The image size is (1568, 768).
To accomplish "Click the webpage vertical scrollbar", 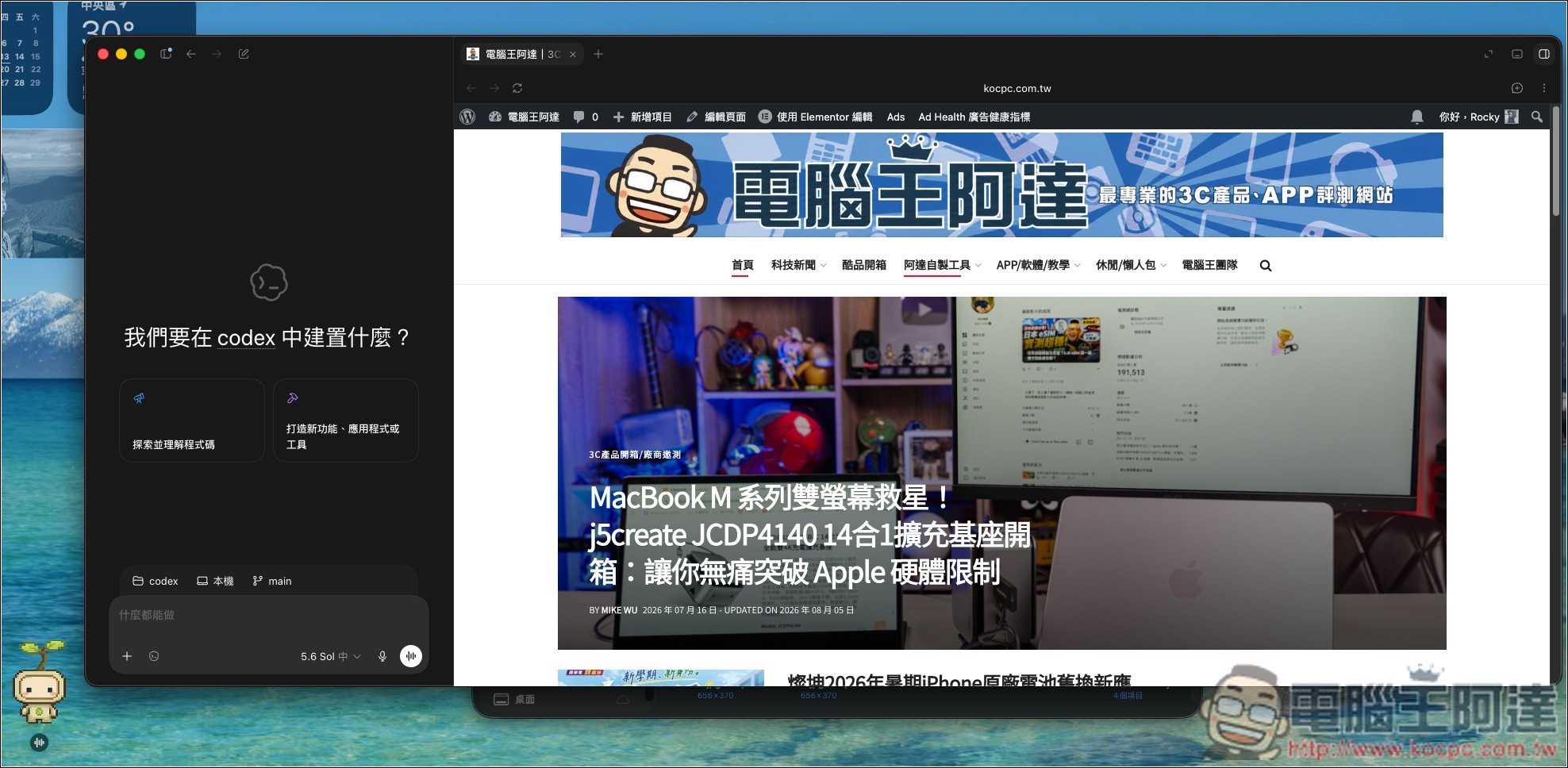I will click(1556, 163).
